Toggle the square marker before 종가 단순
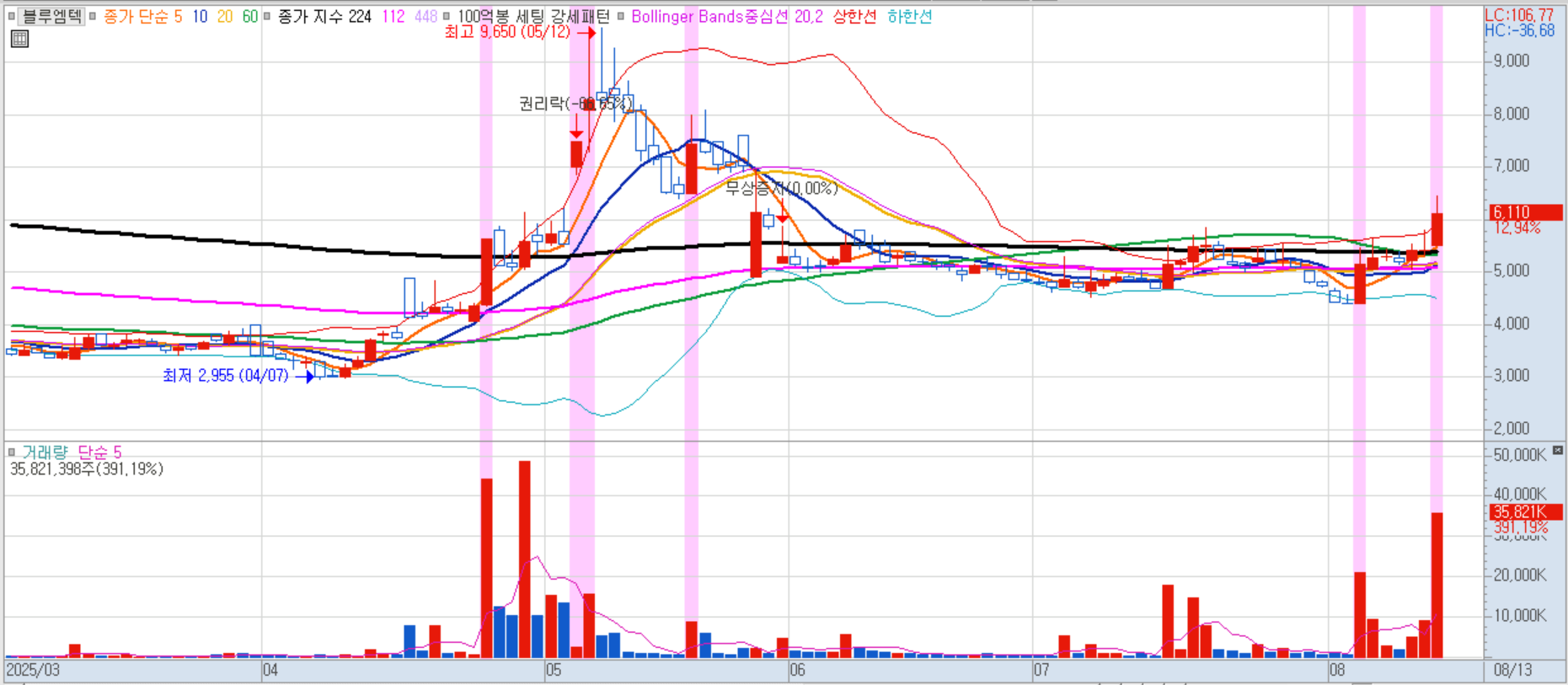Viewport: 1568px width, 685px height. point(93,16)
